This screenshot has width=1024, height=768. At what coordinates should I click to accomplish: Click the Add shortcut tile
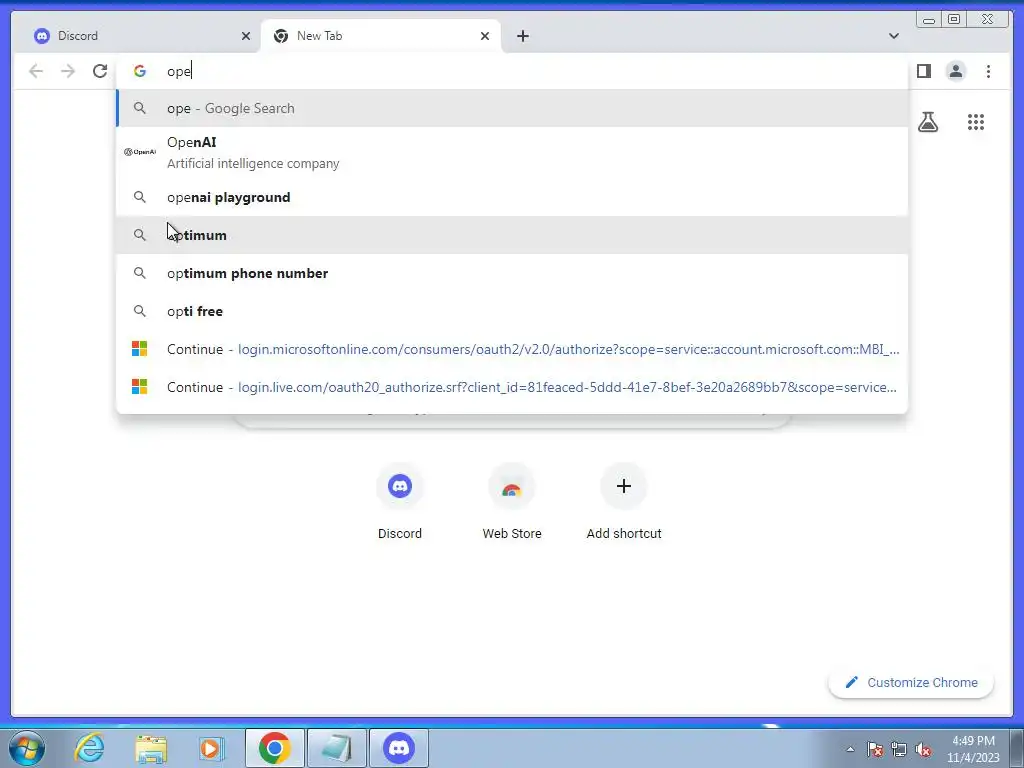624,501
